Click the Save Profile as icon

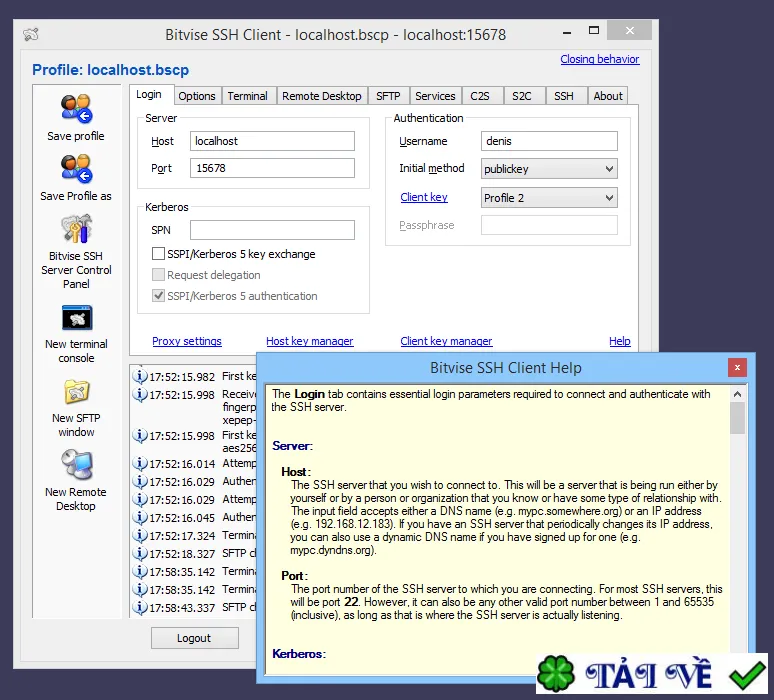coord(77,168)
